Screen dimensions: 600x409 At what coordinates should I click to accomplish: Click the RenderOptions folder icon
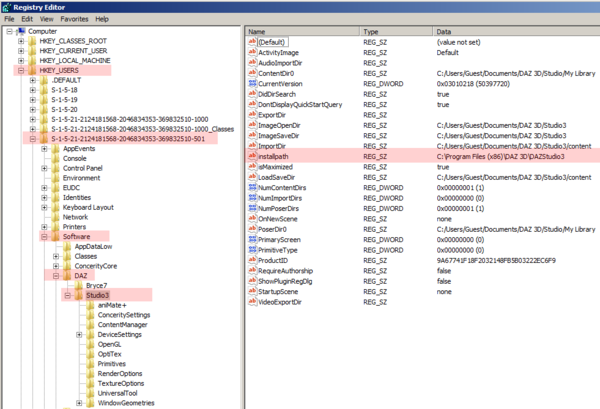click(x=90, y=374)
